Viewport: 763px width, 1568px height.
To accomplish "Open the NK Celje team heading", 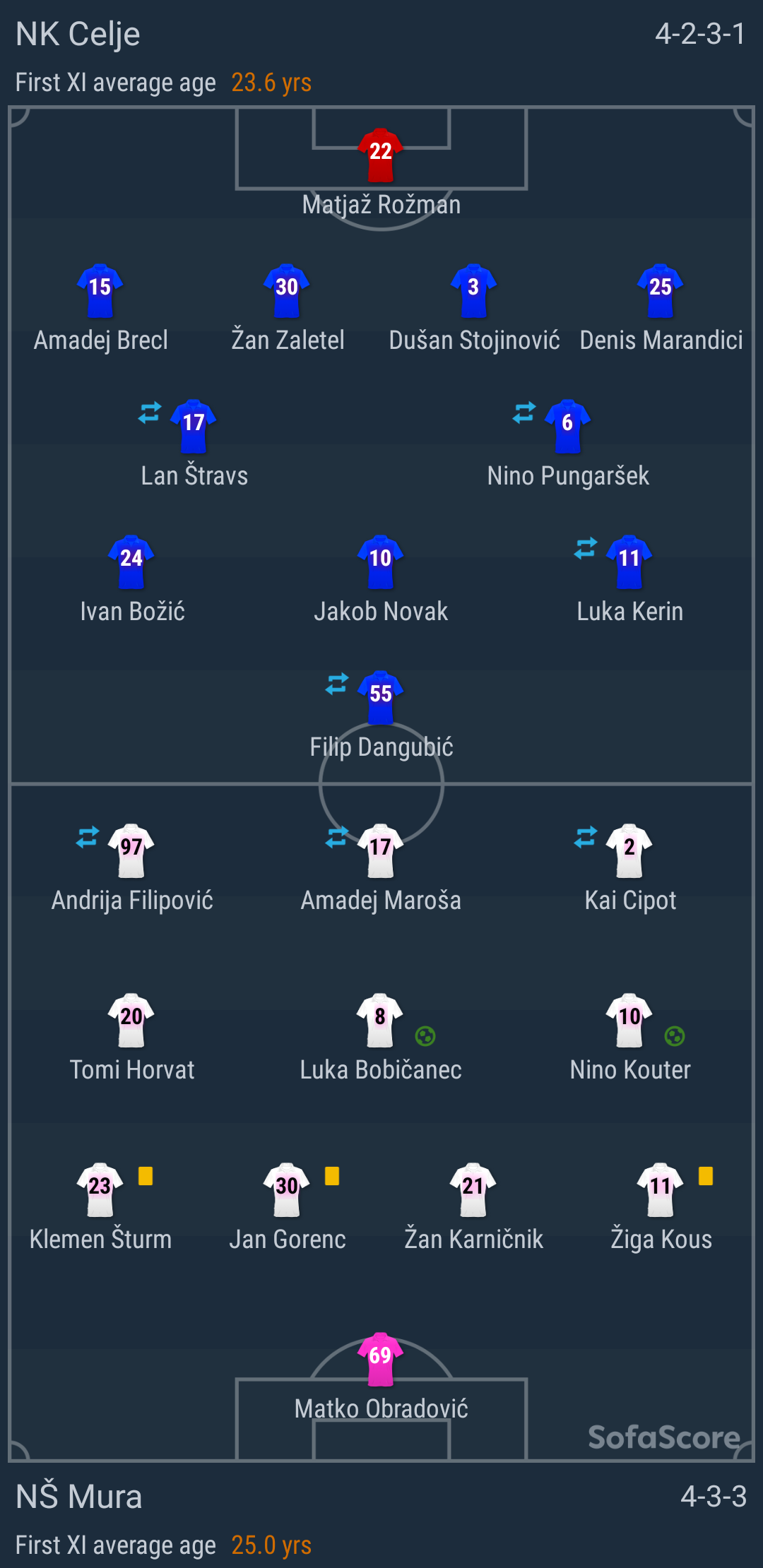I will tap(78, 34).
